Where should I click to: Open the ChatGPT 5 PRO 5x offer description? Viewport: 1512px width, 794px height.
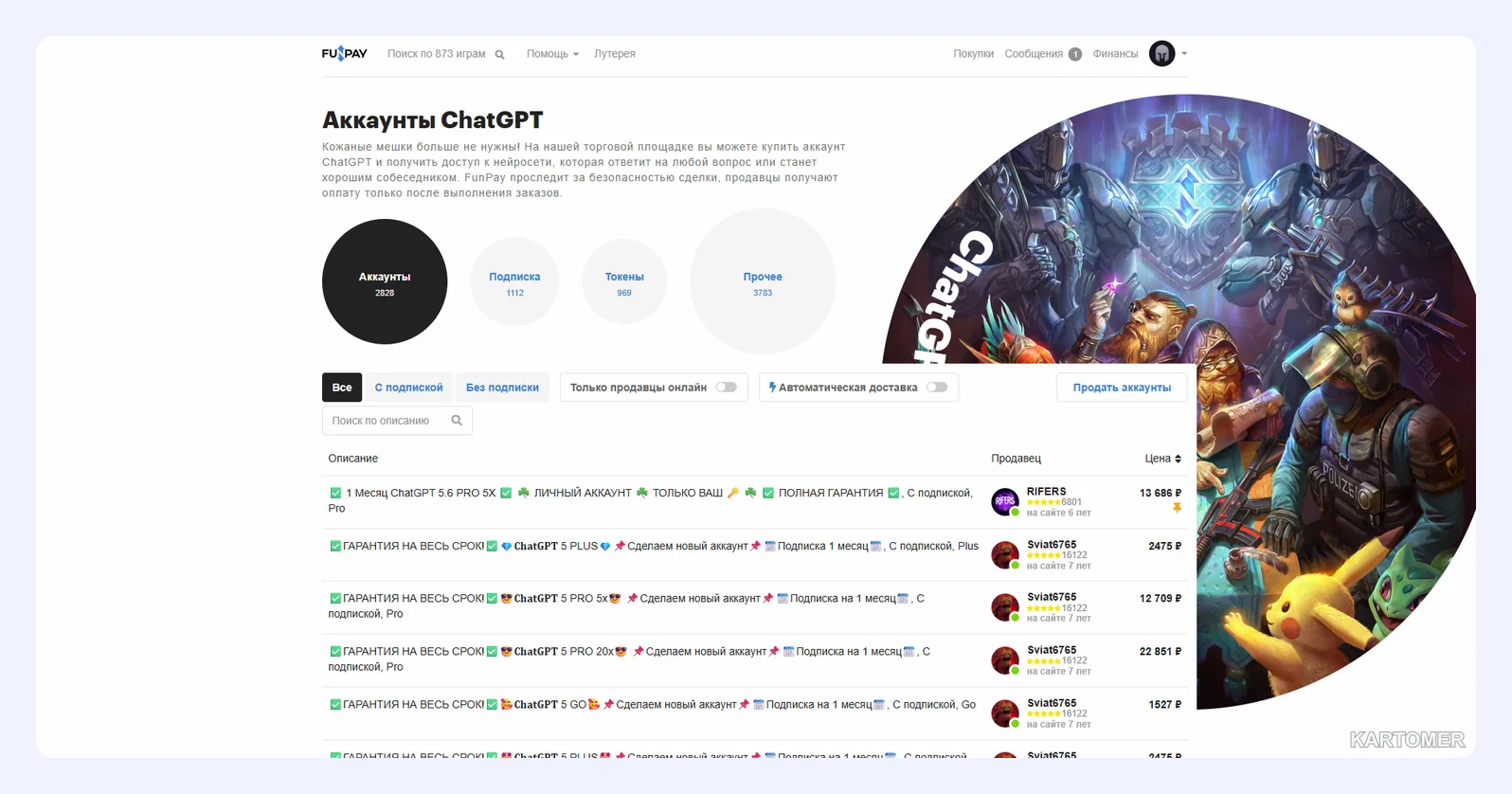coord(626,606)
